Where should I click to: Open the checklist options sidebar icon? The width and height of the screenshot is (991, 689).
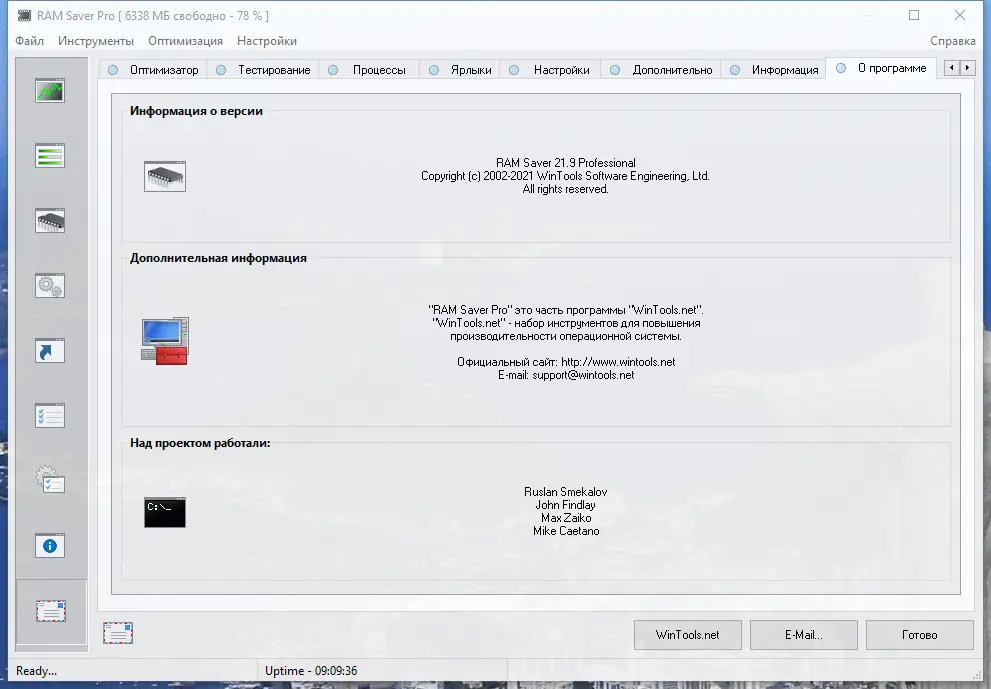pyautogui.click(x=50, y=416)
